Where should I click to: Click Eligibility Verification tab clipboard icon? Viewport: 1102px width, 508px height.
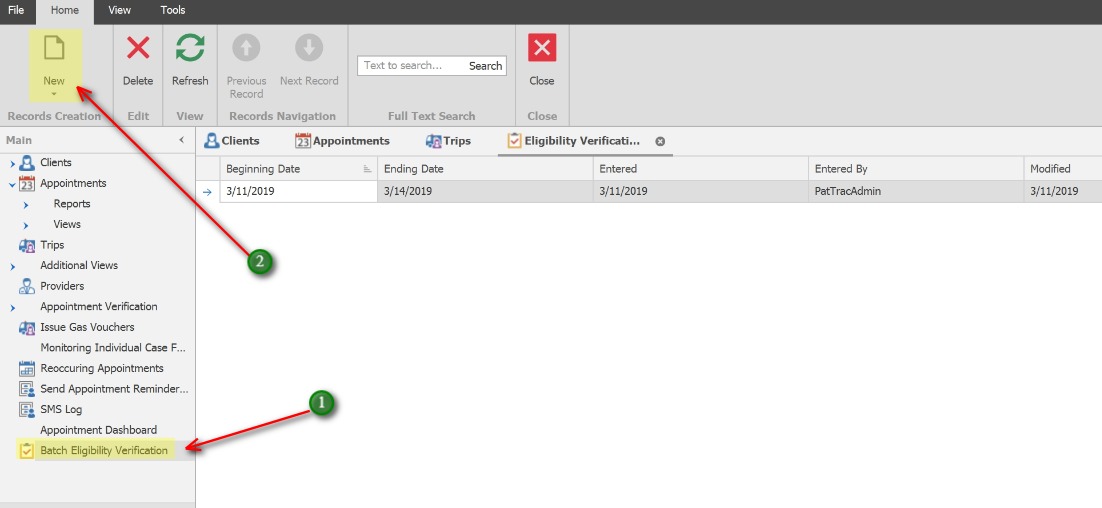(514, 141)
